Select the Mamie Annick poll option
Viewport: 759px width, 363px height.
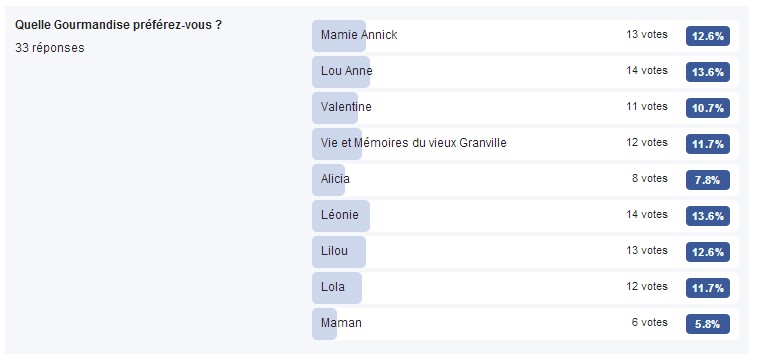point(525,36)
